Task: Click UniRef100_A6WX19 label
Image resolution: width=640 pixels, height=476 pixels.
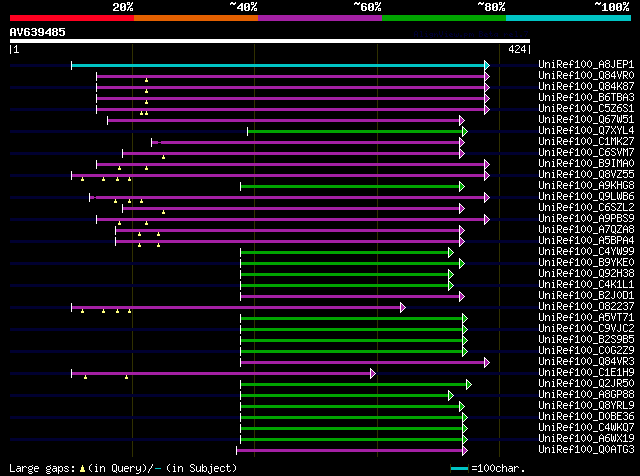Action: pos(586,439)
